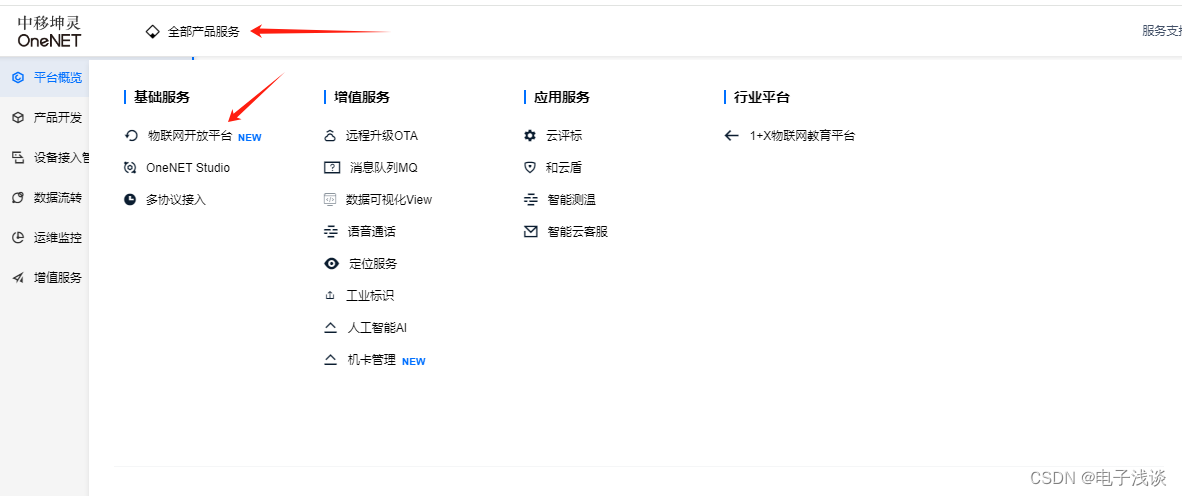Click the 和云盾 shield icon
Viewport: 1182px width, 496px height.
[530, 167]
